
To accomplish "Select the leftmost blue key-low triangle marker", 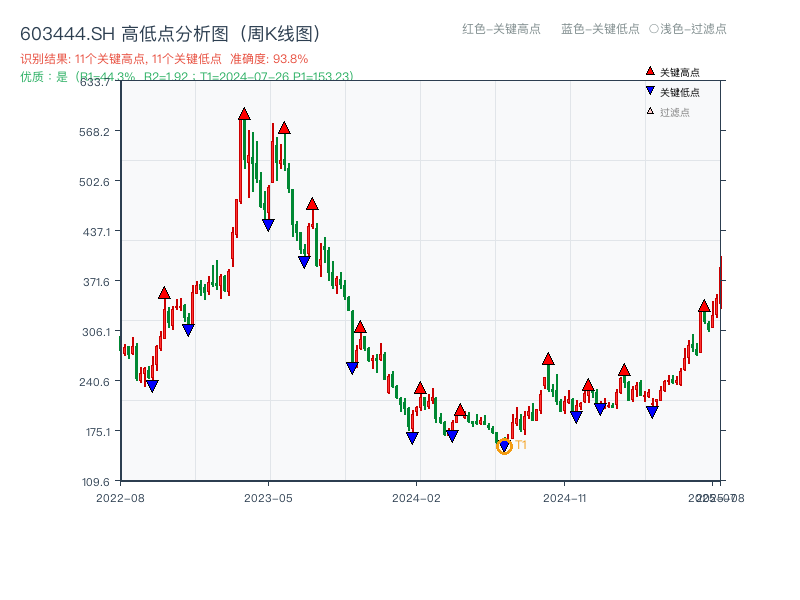I will point(150,386).
